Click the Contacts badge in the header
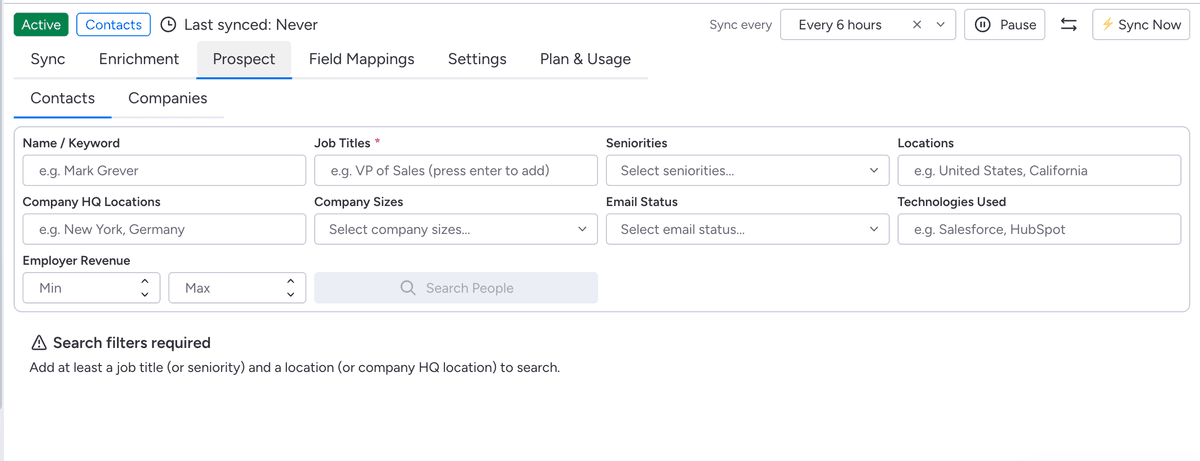The height and width of the screenshot is (461, 1200). (x=113, y=25)
